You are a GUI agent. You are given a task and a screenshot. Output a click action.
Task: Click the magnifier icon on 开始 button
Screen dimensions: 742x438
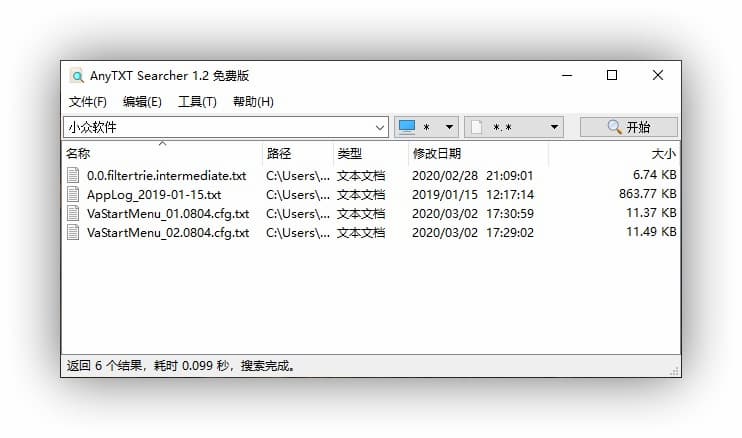click(x=614, y=126)
